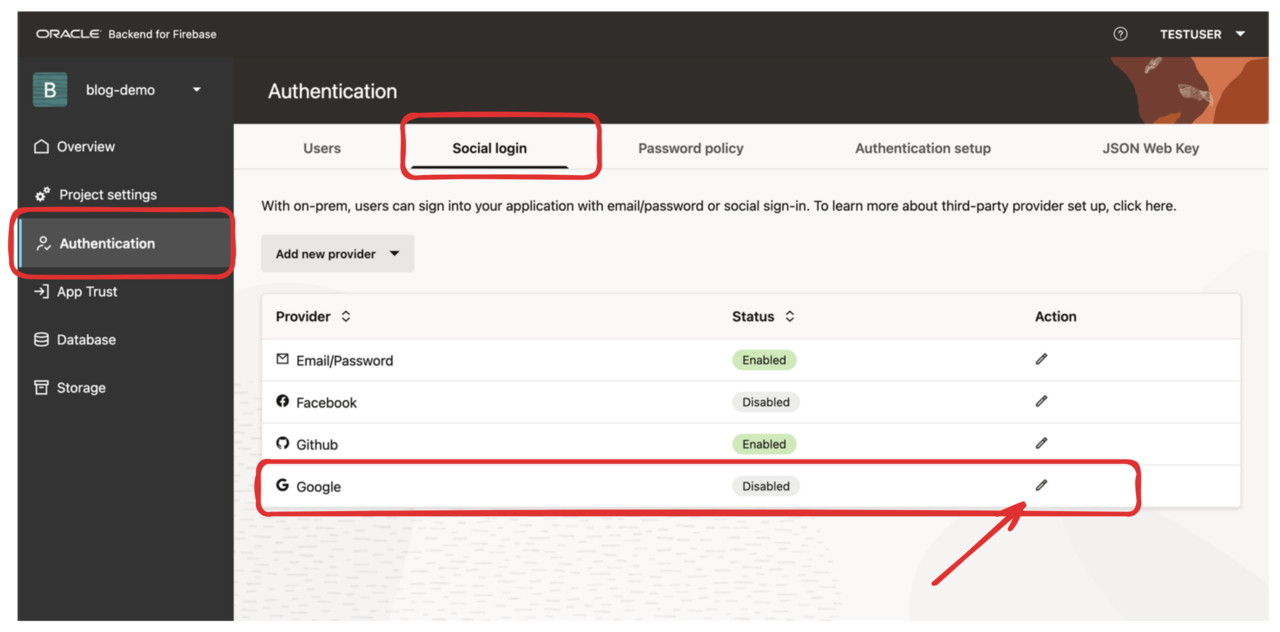
Task: Open Storage in the sidebar
Action: (70, 388)
